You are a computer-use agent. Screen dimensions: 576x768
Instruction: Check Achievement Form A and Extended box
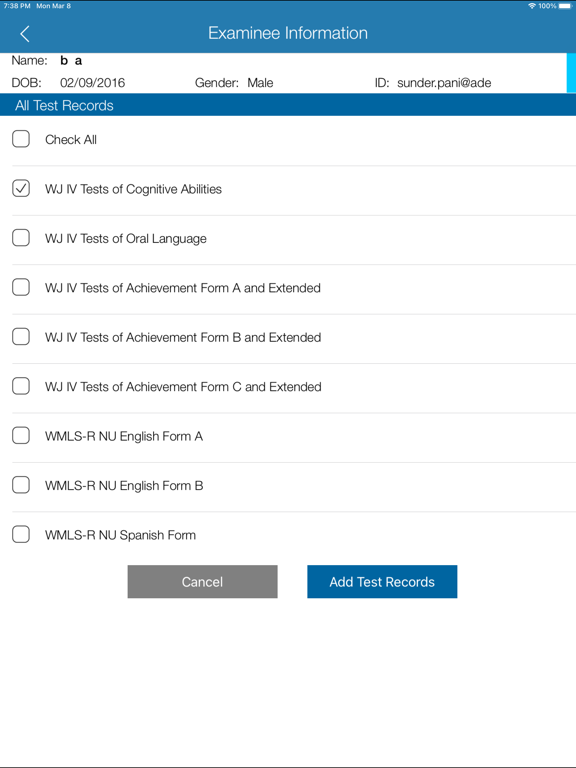click(x=21, y=288)
